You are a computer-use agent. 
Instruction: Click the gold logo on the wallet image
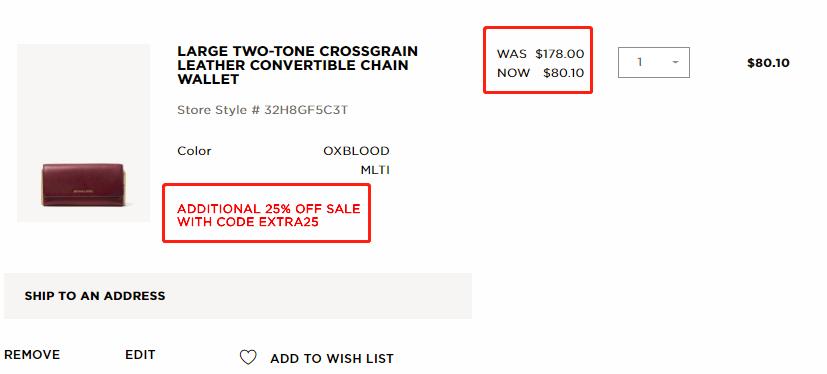(81, 191)
